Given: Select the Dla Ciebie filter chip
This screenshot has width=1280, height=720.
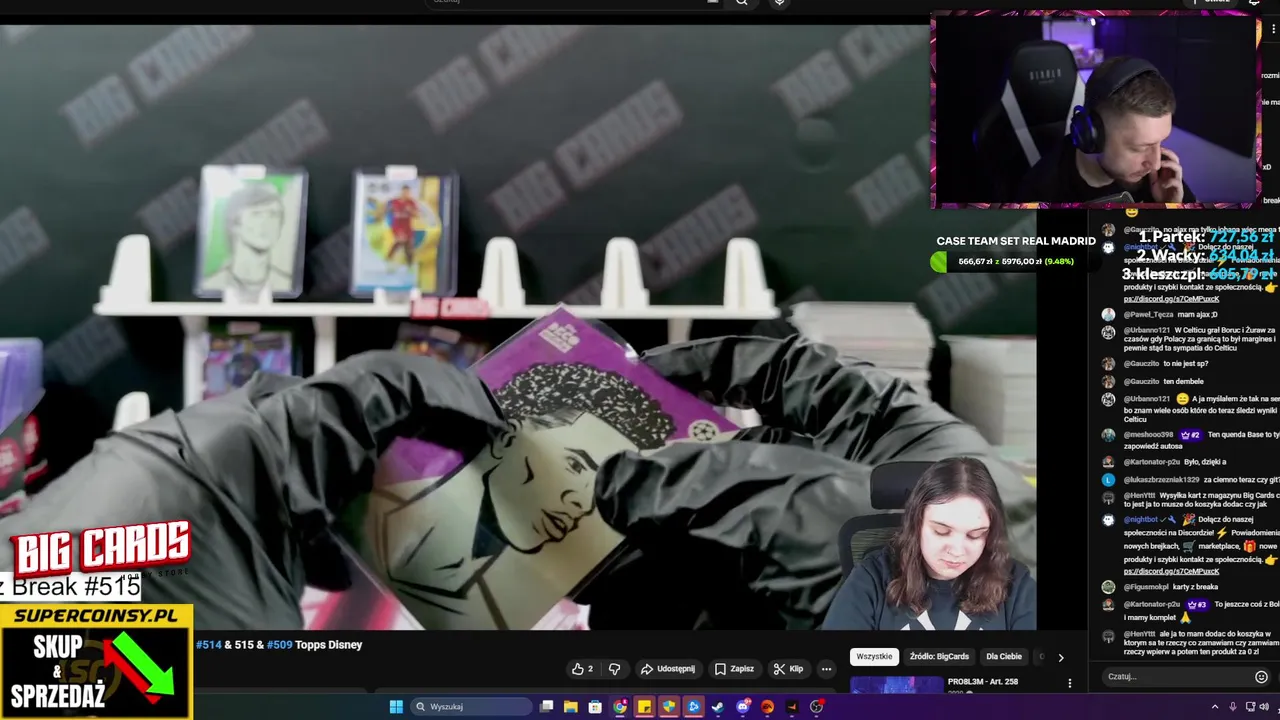Looking at the screenshot, I should click(x=1004, y=656).
